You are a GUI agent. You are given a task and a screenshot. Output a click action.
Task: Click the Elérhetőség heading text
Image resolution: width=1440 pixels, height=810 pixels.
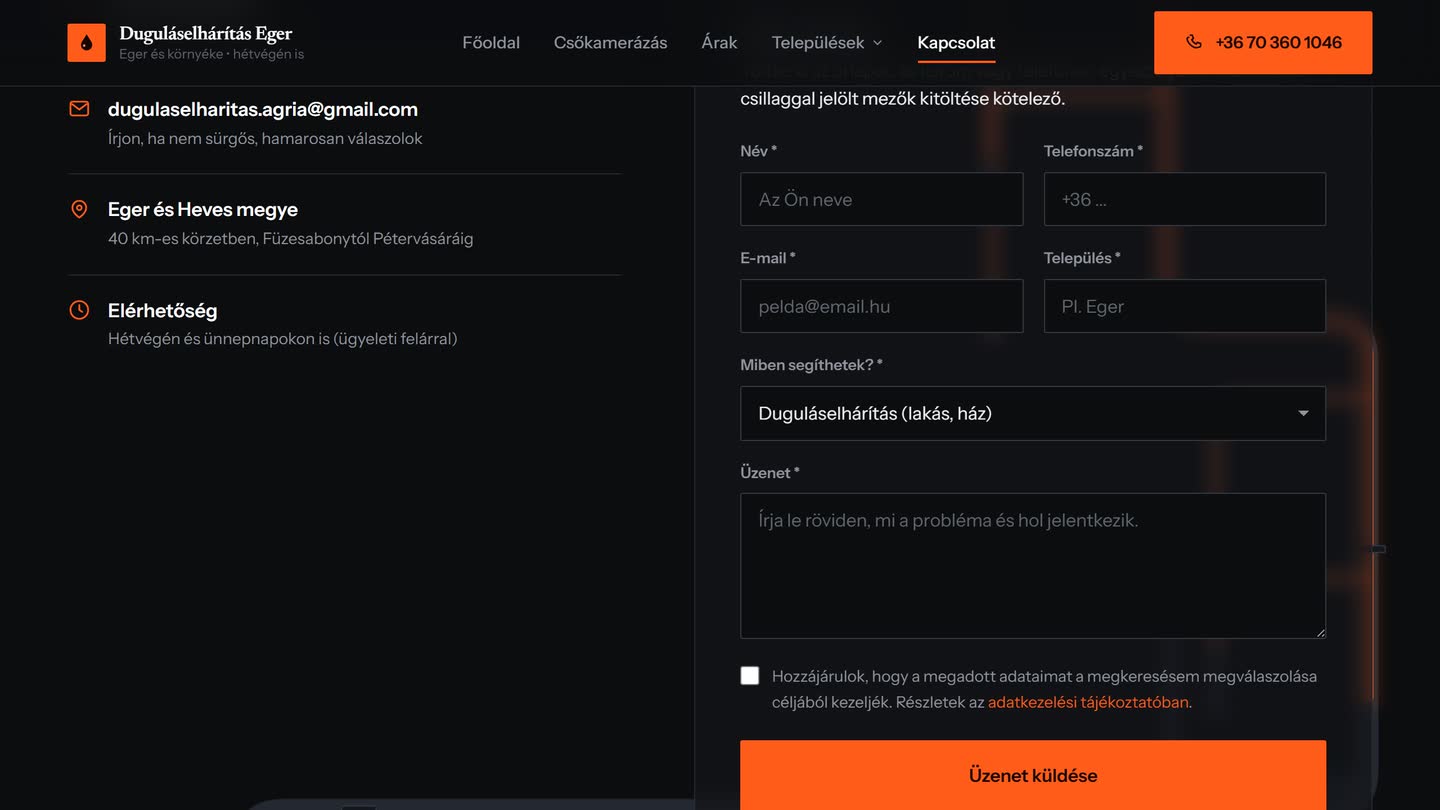pos(162,310)
